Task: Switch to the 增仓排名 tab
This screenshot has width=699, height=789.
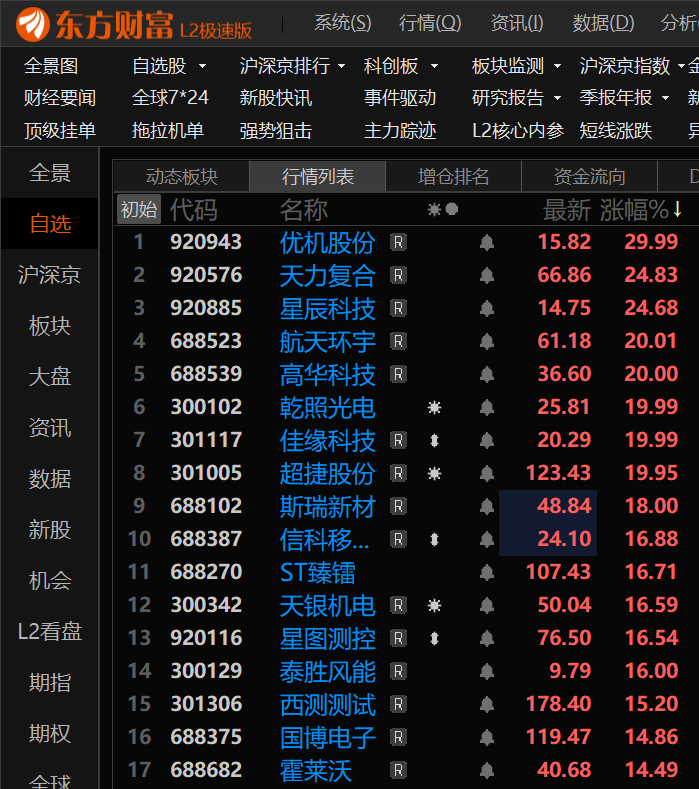Action: tap(453, 177)
